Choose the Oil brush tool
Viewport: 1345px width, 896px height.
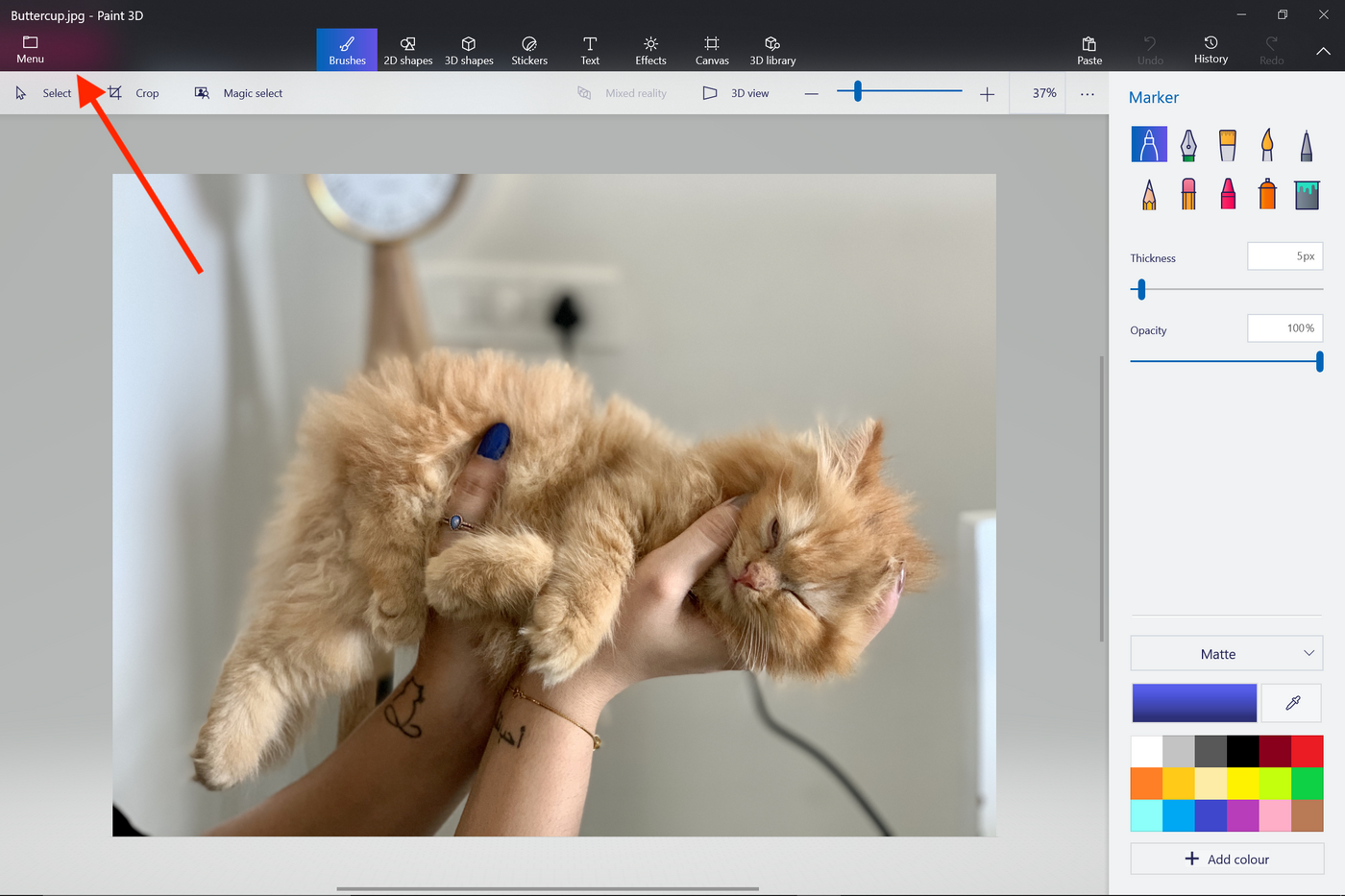1227,145
